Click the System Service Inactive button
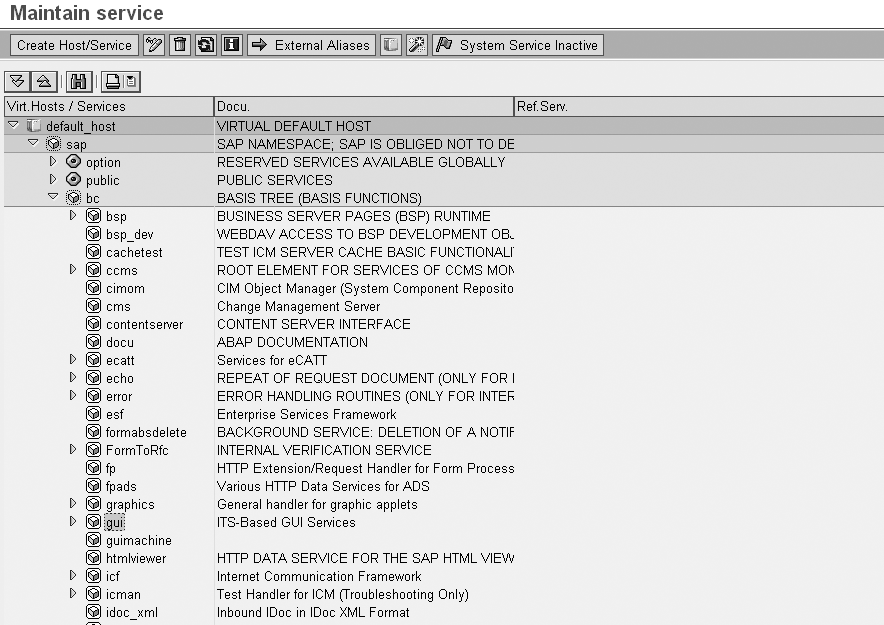The image size is (884, 625). tap(518, 45)
